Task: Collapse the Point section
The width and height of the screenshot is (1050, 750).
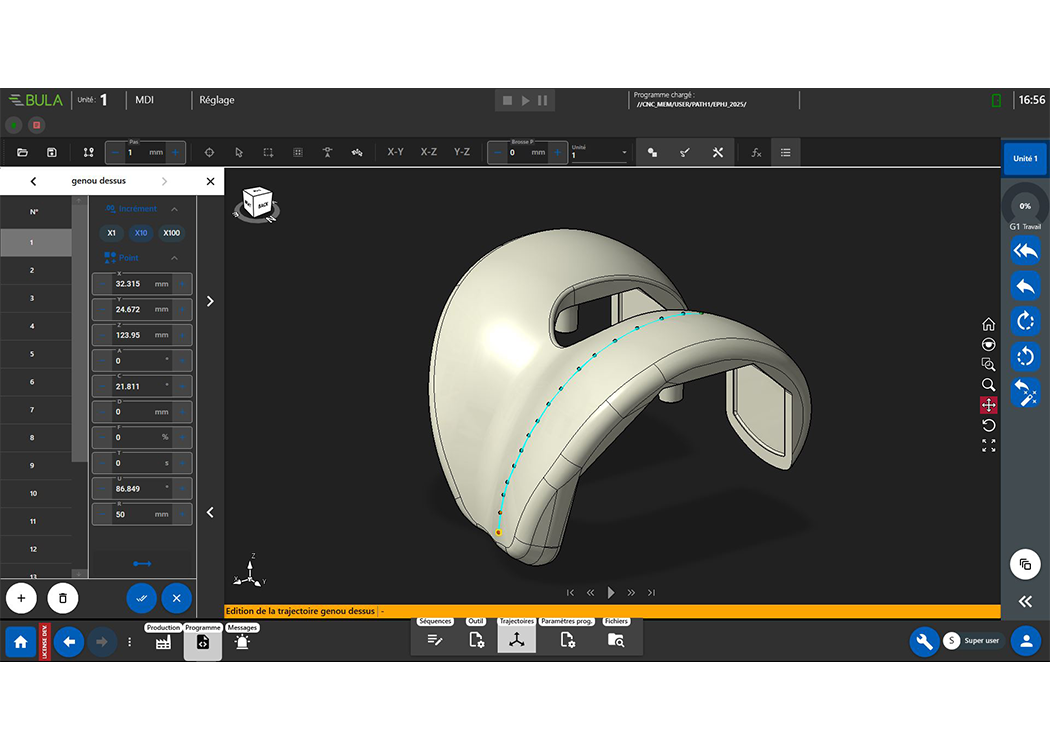Action: pyautogui.click(x=174, y=258)
